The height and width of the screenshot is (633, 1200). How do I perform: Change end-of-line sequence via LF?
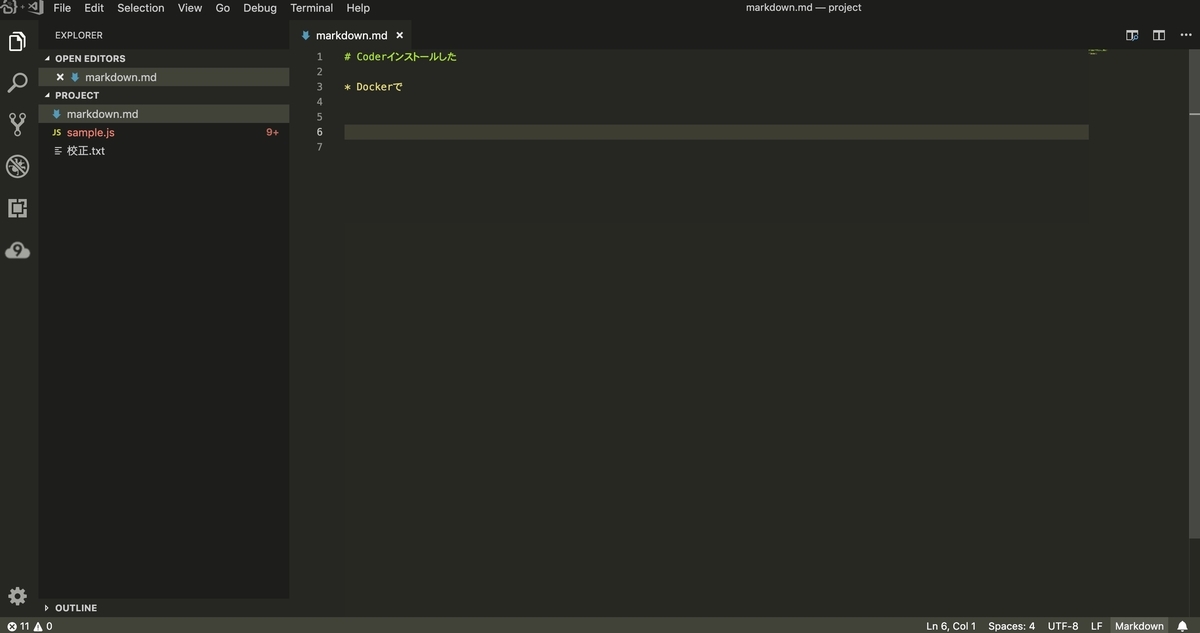1097,626
